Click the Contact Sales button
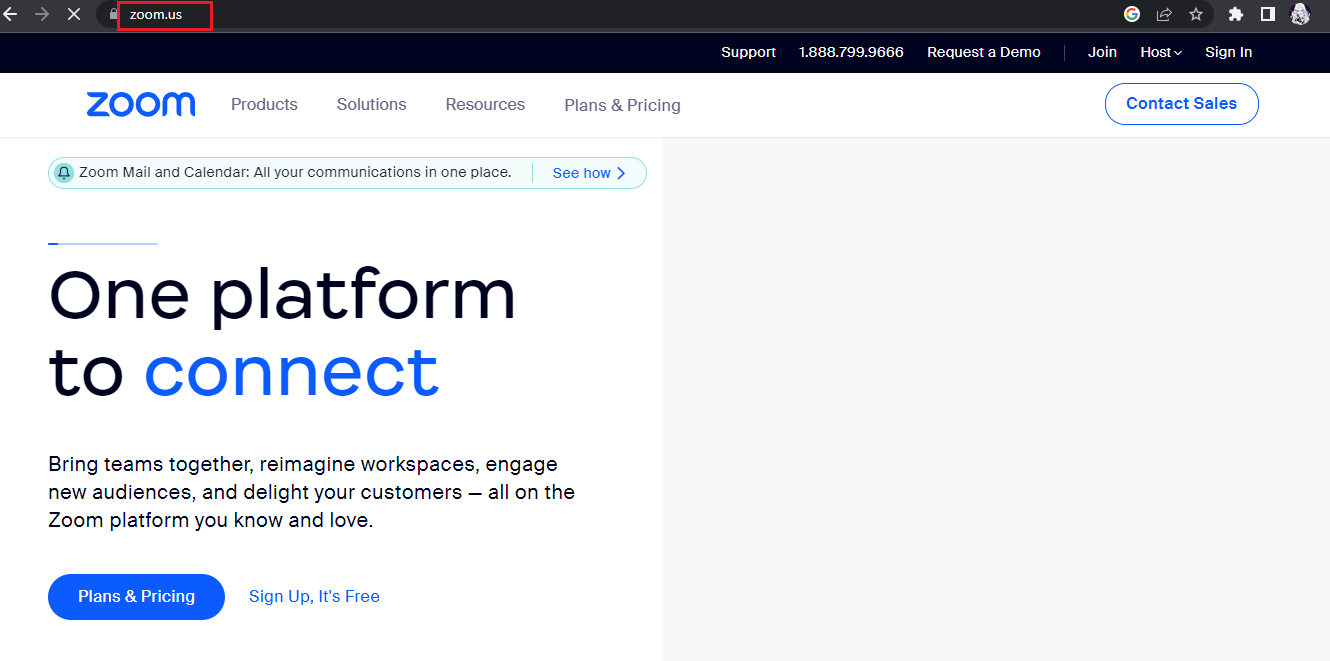Image resolution: width=1330 pixels, height=661 pixels. (x=1181, y=104)
